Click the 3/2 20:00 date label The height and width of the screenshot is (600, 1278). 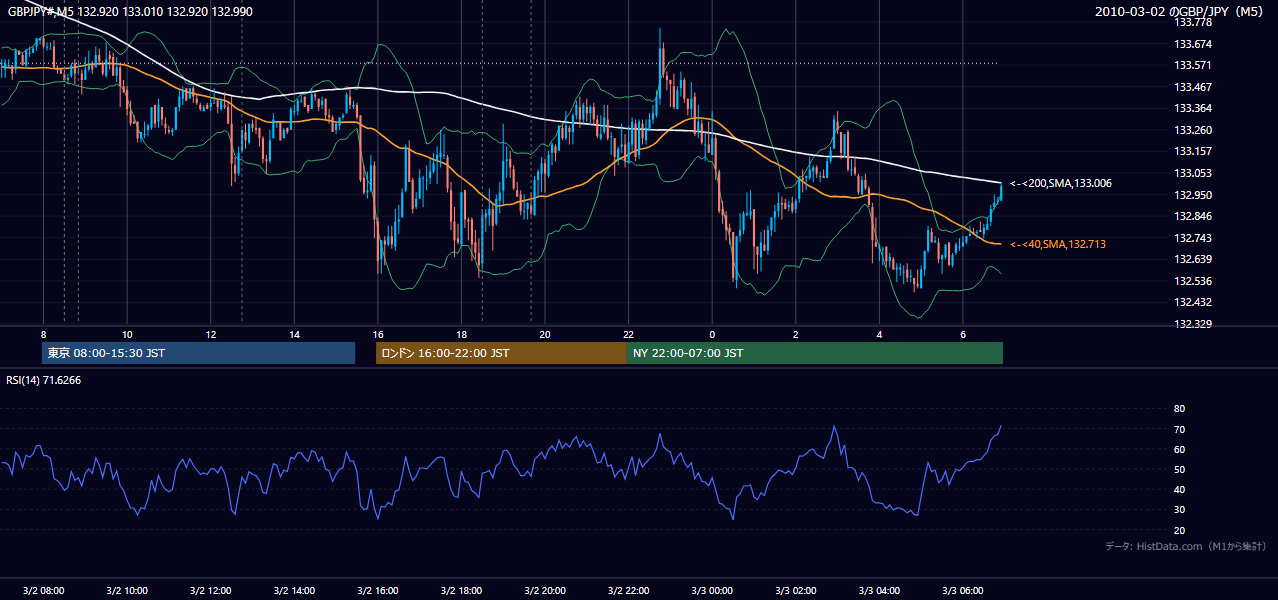point(545,591)
